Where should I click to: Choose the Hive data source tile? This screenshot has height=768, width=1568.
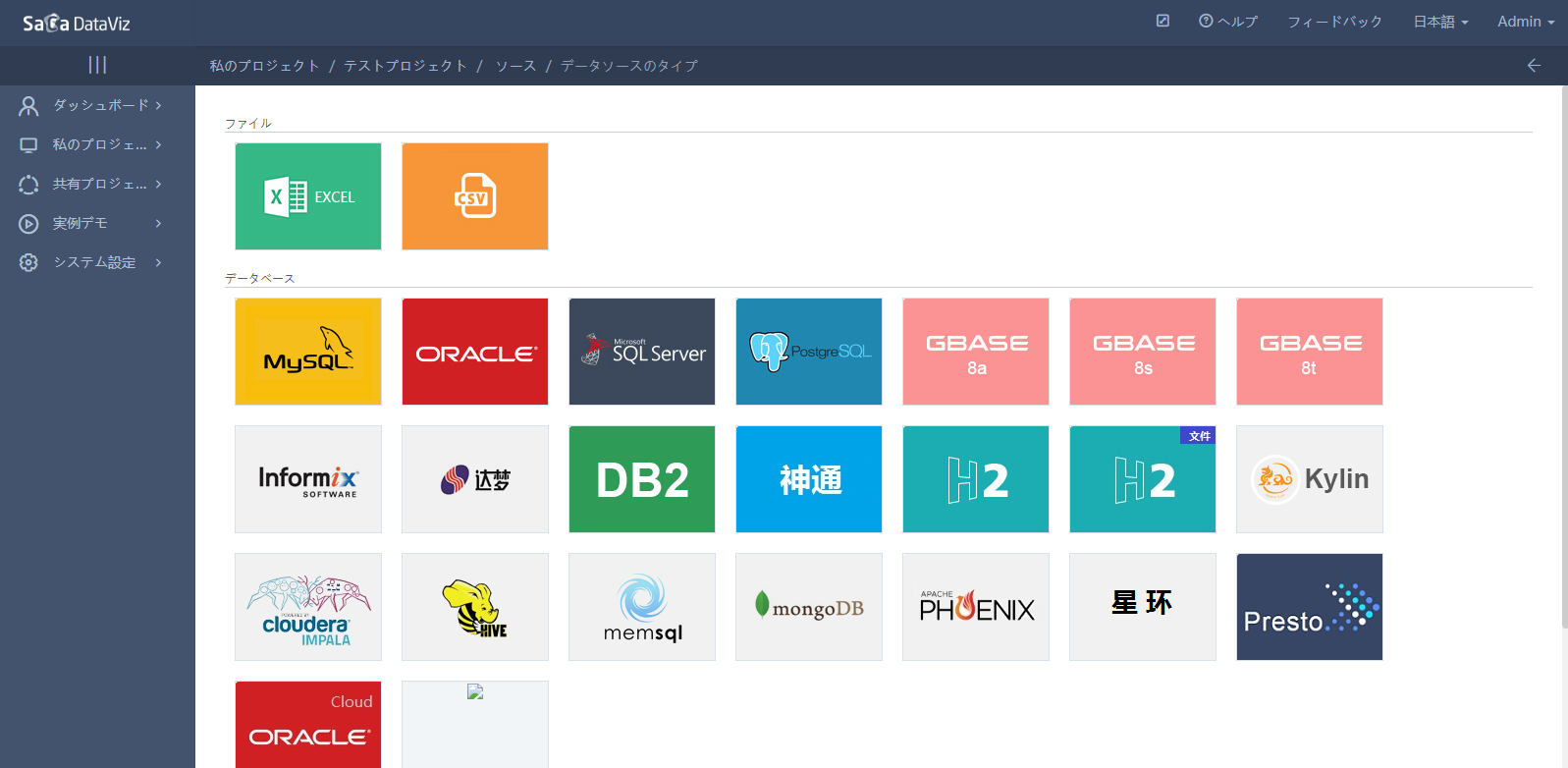click(475, 607)
